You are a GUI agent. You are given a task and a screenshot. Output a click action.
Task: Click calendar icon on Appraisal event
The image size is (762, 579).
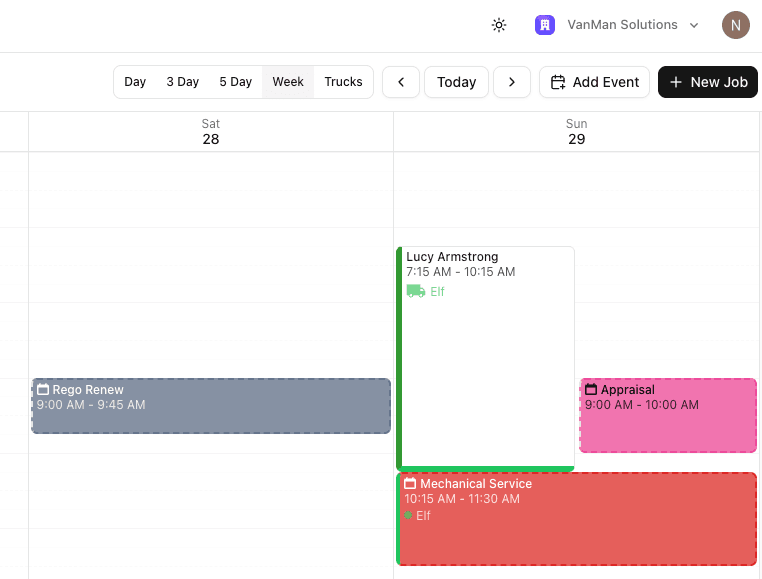click(591, 389)
